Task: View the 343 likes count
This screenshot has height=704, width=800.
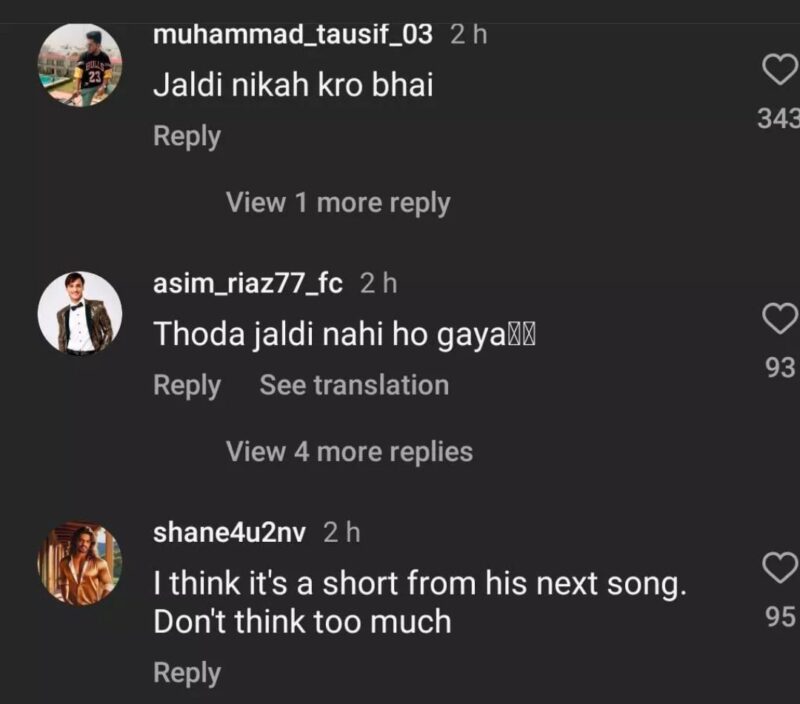Action: 778,118
